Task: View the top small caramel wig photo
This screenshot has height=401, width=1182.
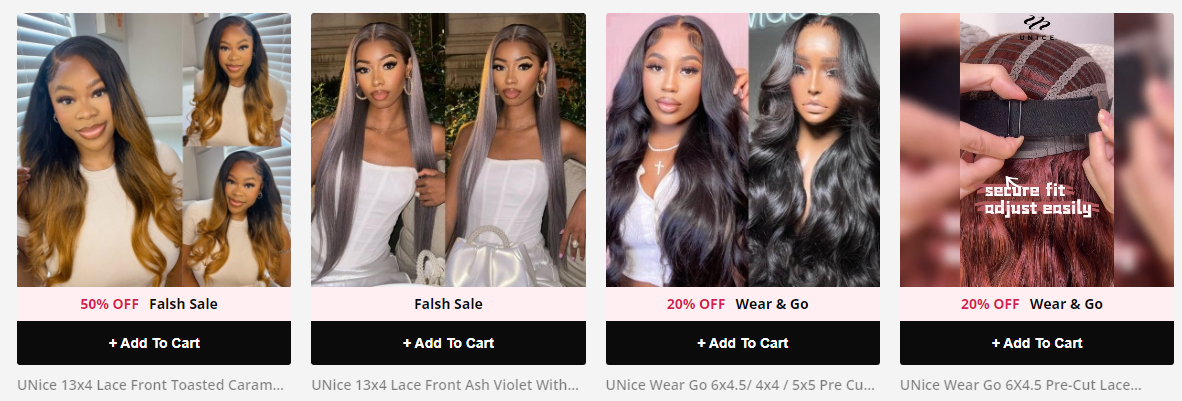Action: pyautogui.click(x=237, y=79)
